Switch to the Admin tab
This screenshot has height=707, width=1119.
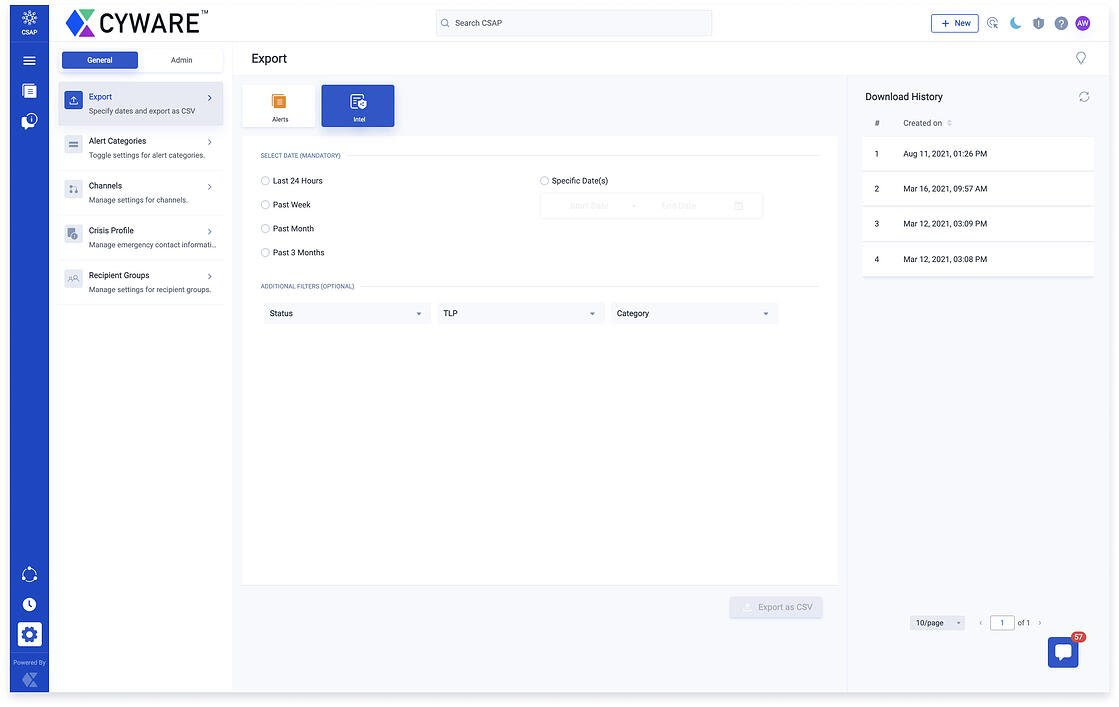click(x=181, y=60)
